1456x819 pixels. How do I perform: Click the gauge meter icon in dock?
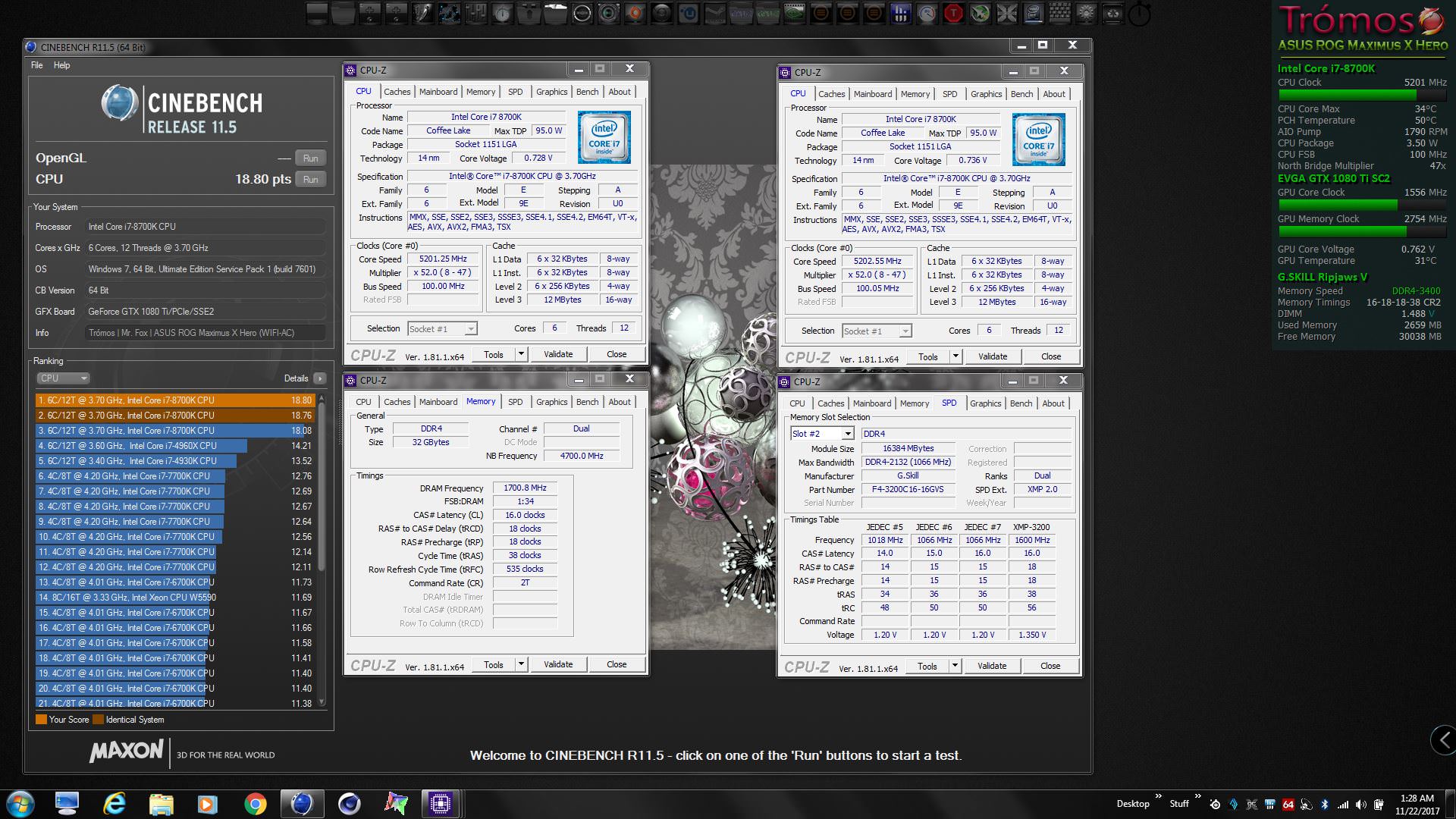927,13
